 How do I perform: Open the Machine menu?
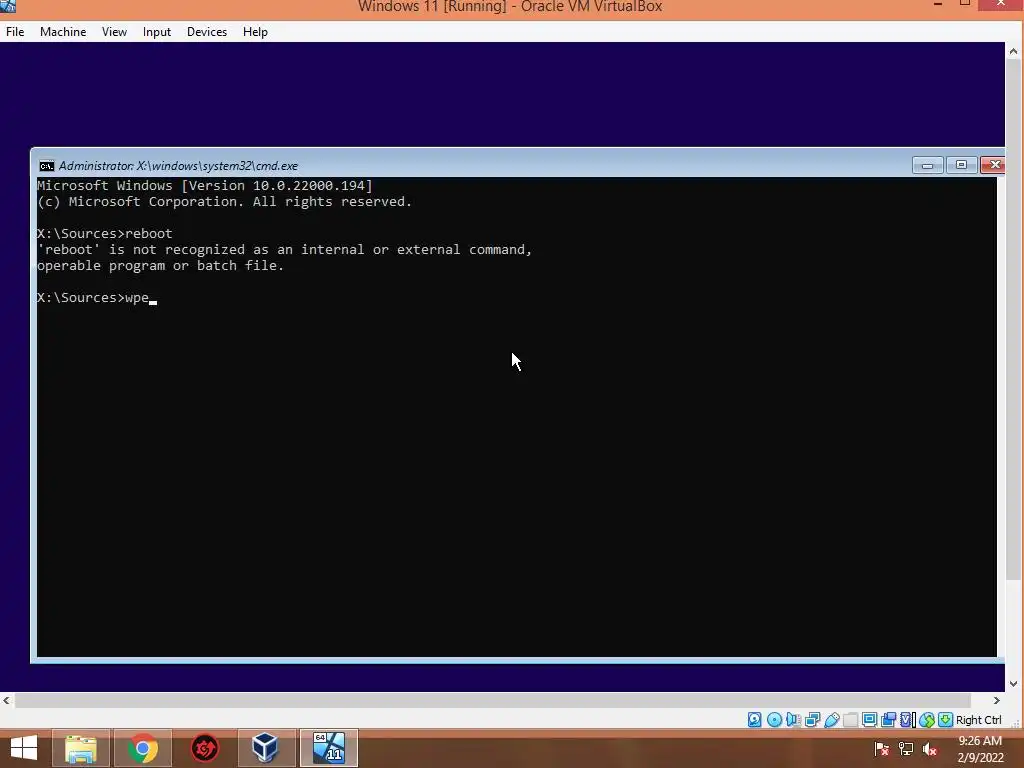click(63, 32)
